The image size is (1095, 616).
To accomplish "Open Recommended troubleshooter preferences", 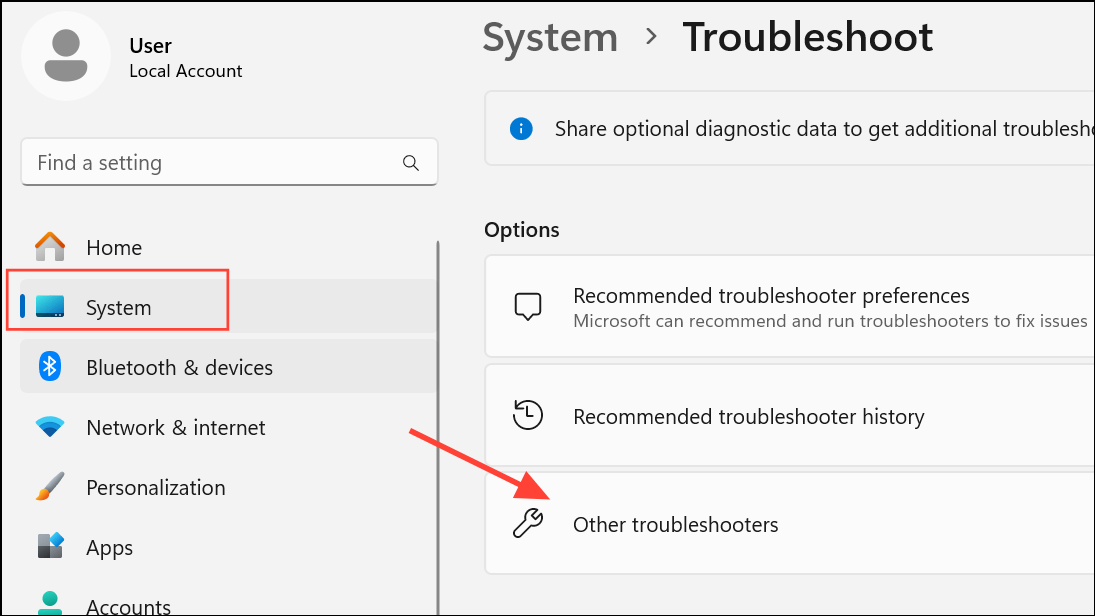I will click(790, 307).
